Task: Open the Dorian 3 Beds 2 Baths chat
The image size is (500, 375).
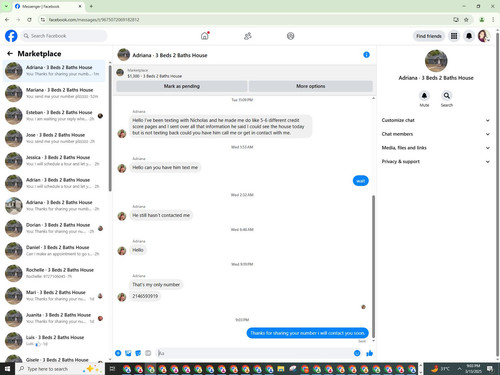Action: coord(54,228)
